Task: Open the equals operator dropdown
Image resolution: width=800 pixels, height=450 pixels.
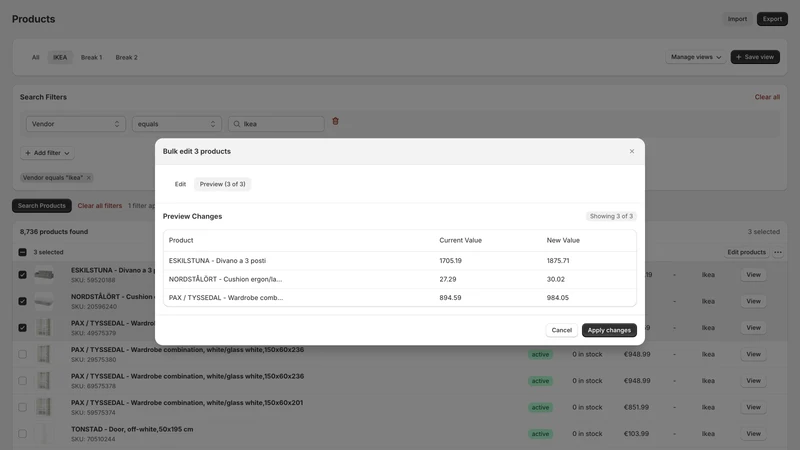Action: [x=177, y=124]
